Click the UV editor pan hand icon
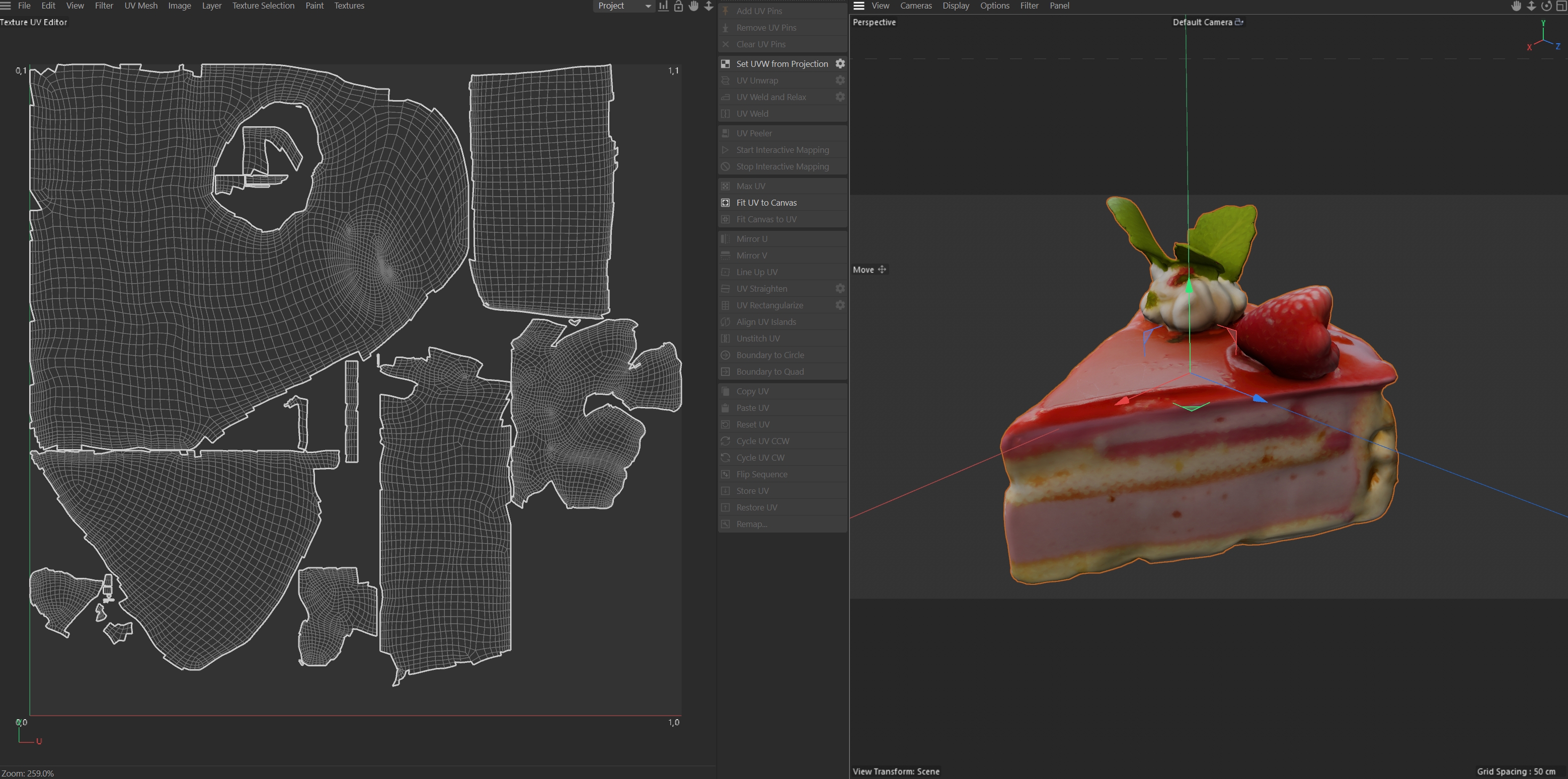Screen dimensions: 1568x779 tap(693, 6)
